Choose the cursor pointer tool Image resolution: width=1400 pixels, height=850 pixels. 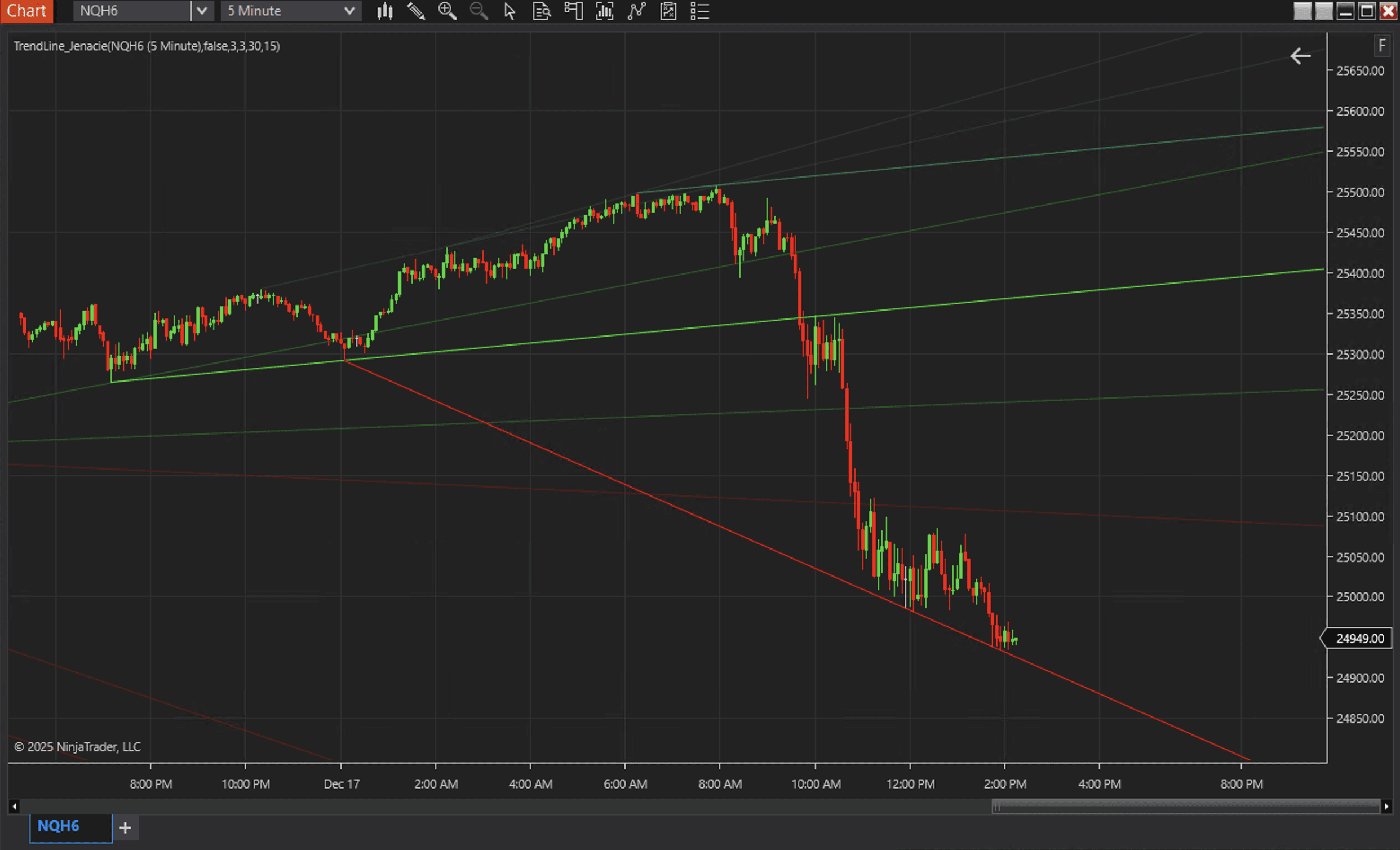pos(510,11)
